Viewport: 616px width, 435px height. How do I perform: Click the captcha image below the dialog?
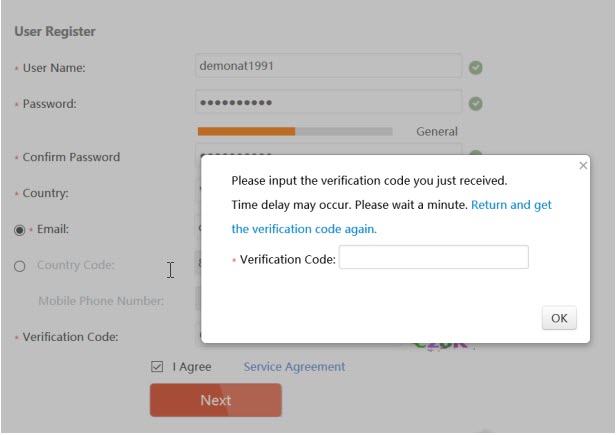pos(440,345)
